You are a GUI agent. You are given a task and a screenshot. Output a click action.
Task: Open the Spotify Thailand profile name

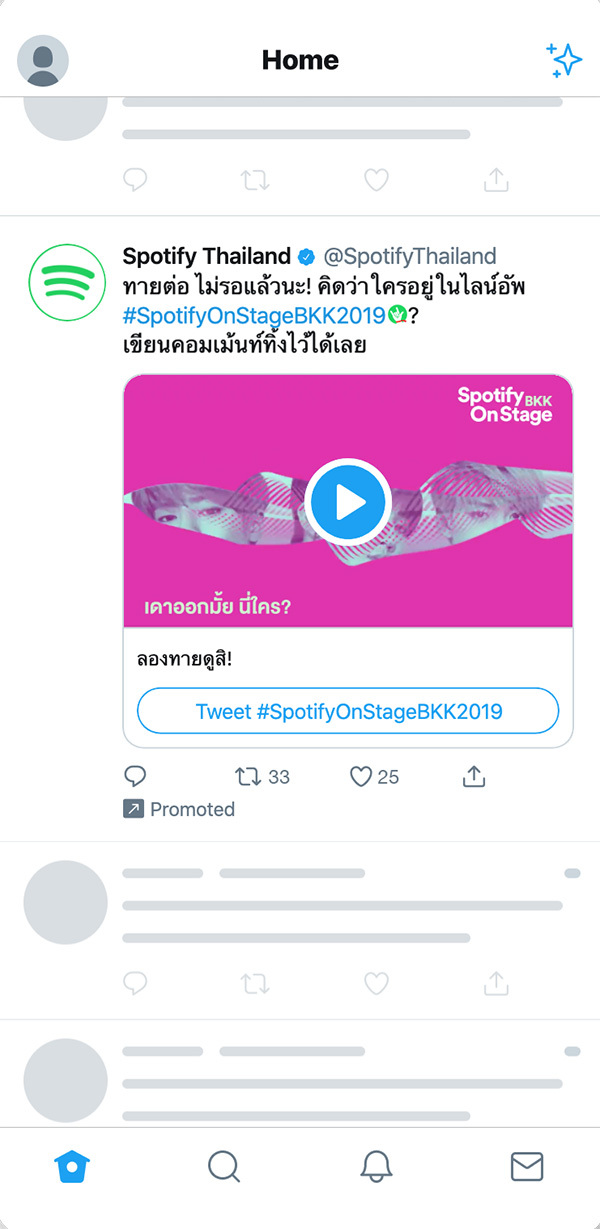point(207,256)
